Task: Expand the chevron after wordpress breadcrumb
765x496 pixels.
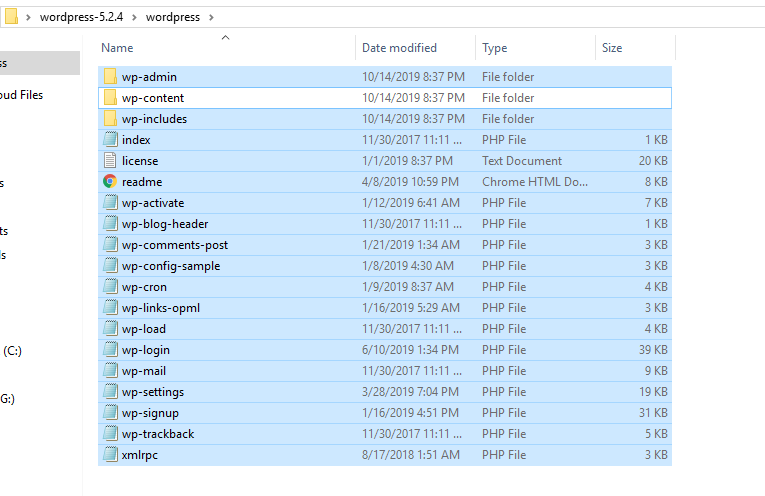Action: 211,17
